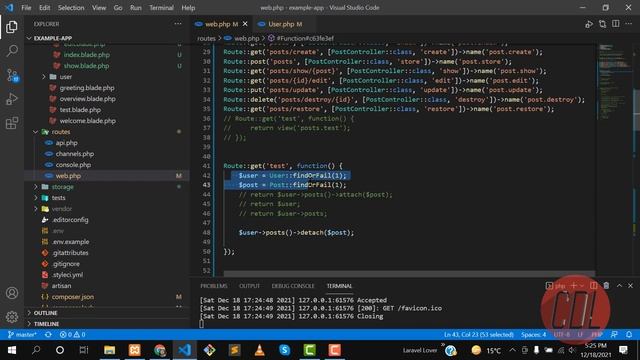Screen dimensions: 640x360
Task: Open the Run menu
Action: [x=136, y=8]
